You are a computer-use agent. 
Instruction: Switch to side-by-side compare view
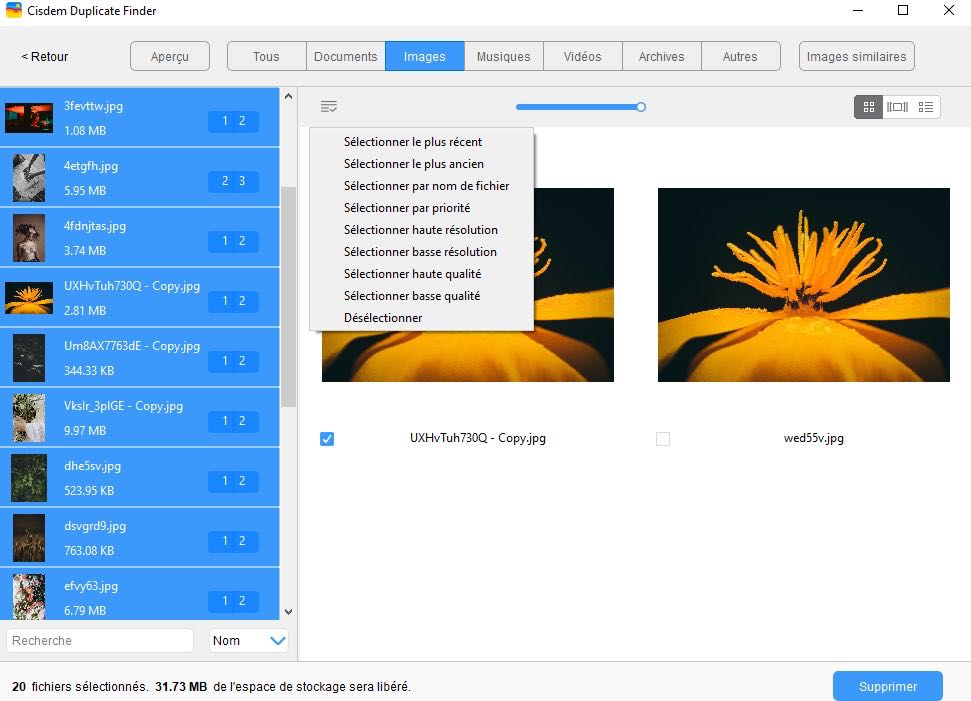tap(897, 107)
